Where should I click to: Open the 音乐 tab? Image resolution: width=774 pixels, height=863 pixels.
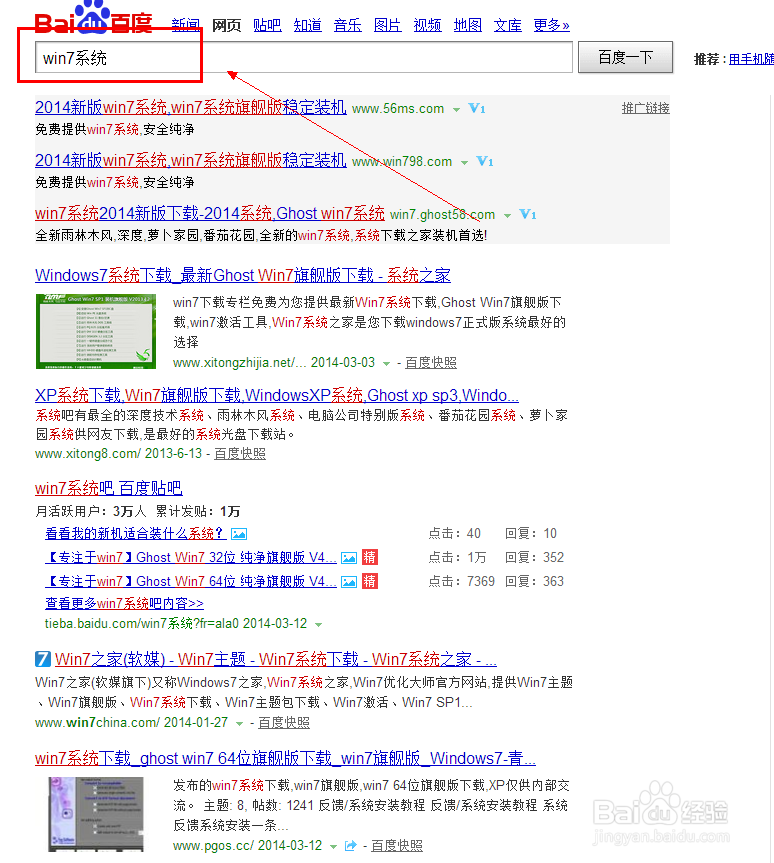[x=348, y=25]
